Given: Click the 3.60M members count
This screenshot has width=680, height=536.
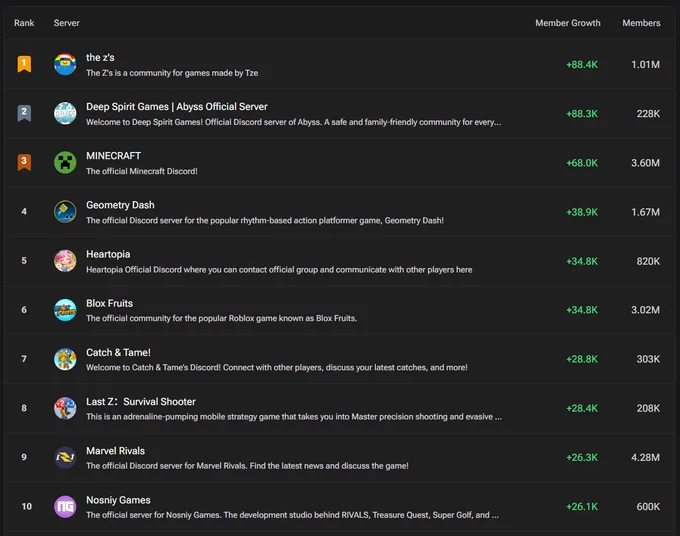Looking at the screenshot, I should pyautogui.click(x=645, y=163).
